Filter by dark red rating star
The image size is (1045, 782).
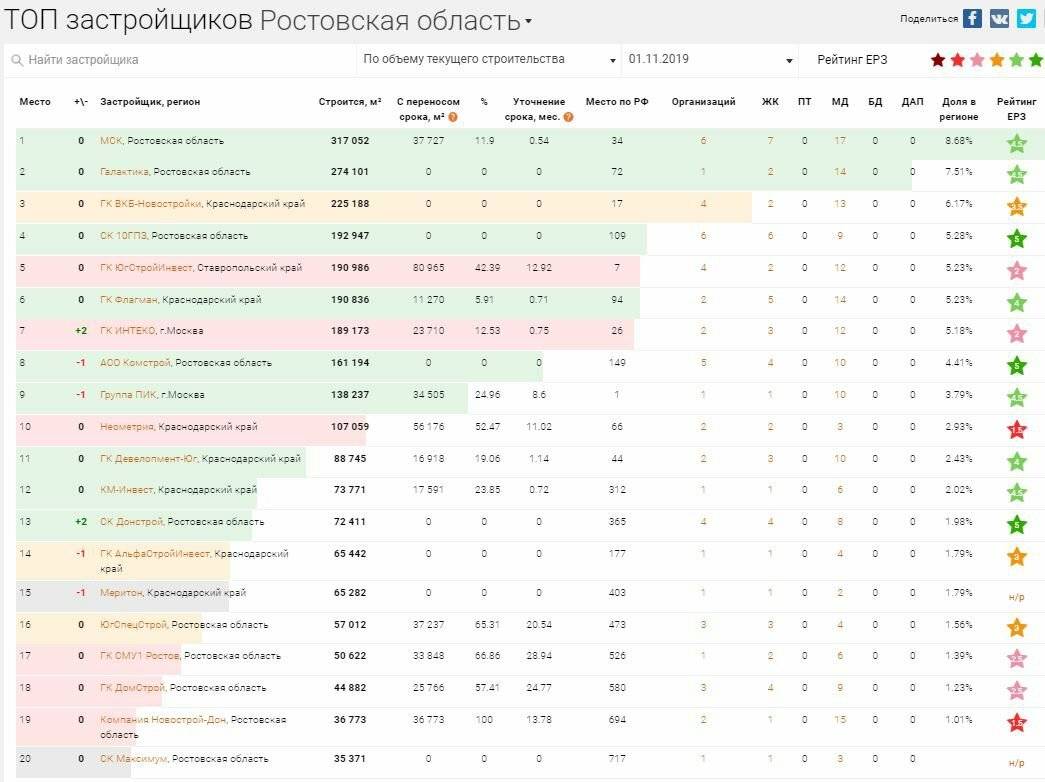tap(938, 60)
